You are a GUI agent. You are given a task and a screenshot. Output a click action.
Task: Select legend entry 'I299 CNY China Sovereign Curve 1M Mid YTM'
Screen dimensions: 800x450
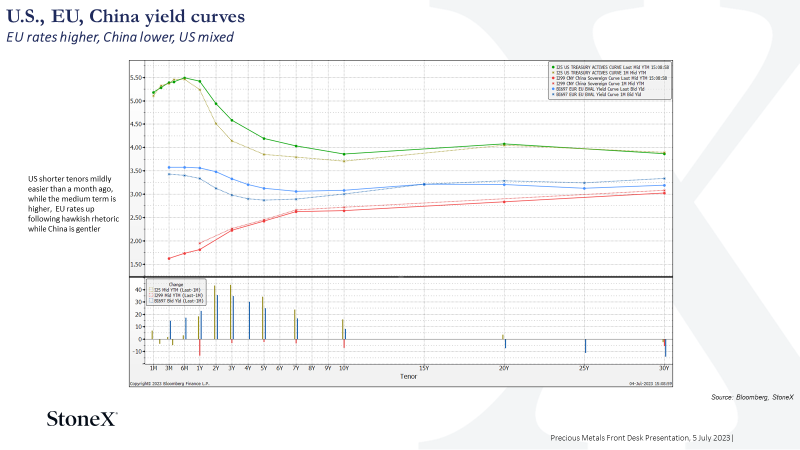pyautogui.click(x=600, y=84)
